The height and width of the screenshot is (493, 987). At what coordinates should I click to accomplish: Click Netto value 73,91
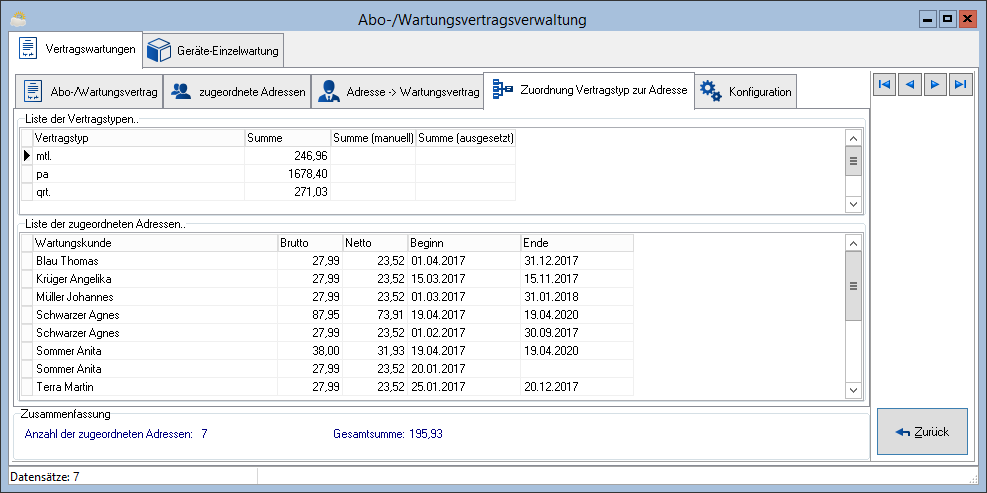tap(390, 315)
